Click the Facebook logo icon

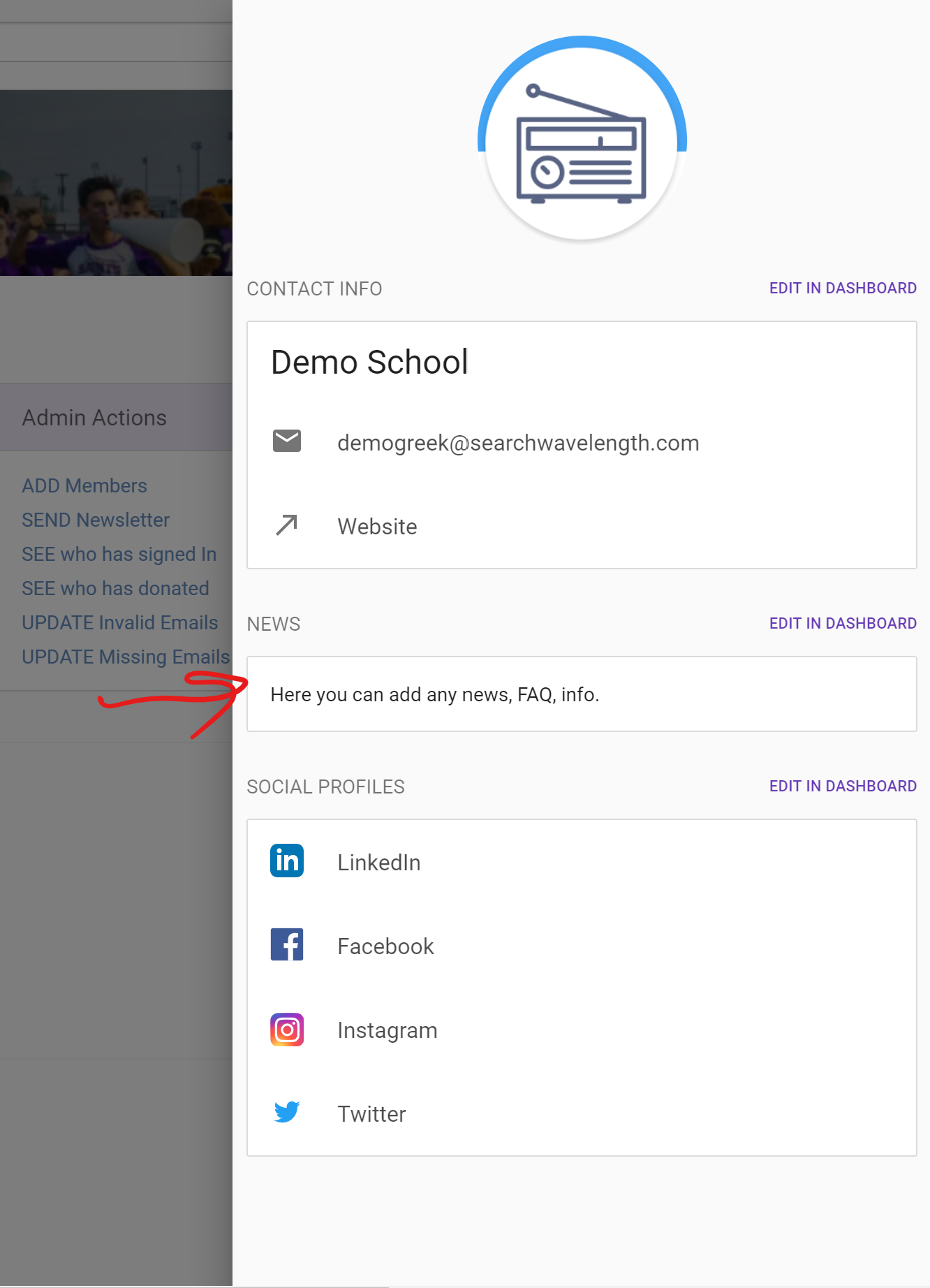click(x=286, y=945)
